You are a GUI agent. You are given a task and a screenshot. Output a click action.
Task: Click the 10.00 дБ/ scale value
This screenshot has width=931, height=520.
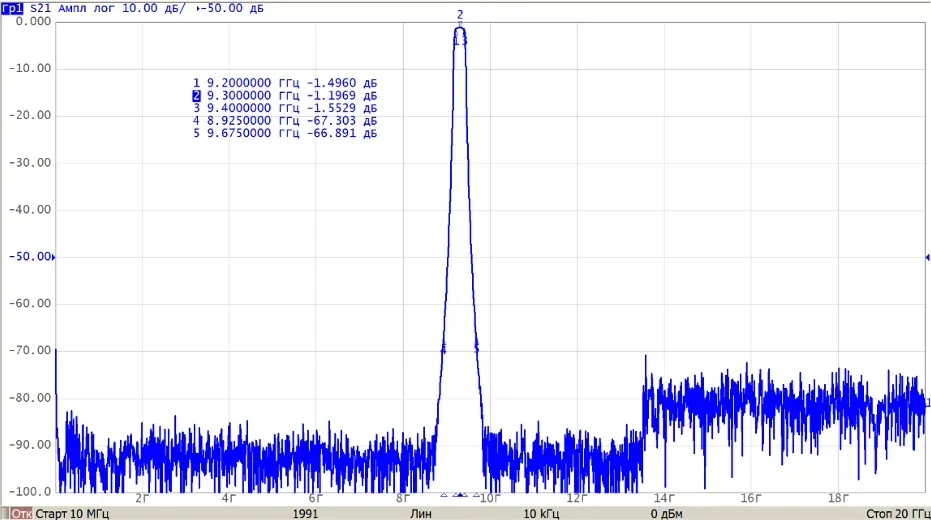pos(154,8)
